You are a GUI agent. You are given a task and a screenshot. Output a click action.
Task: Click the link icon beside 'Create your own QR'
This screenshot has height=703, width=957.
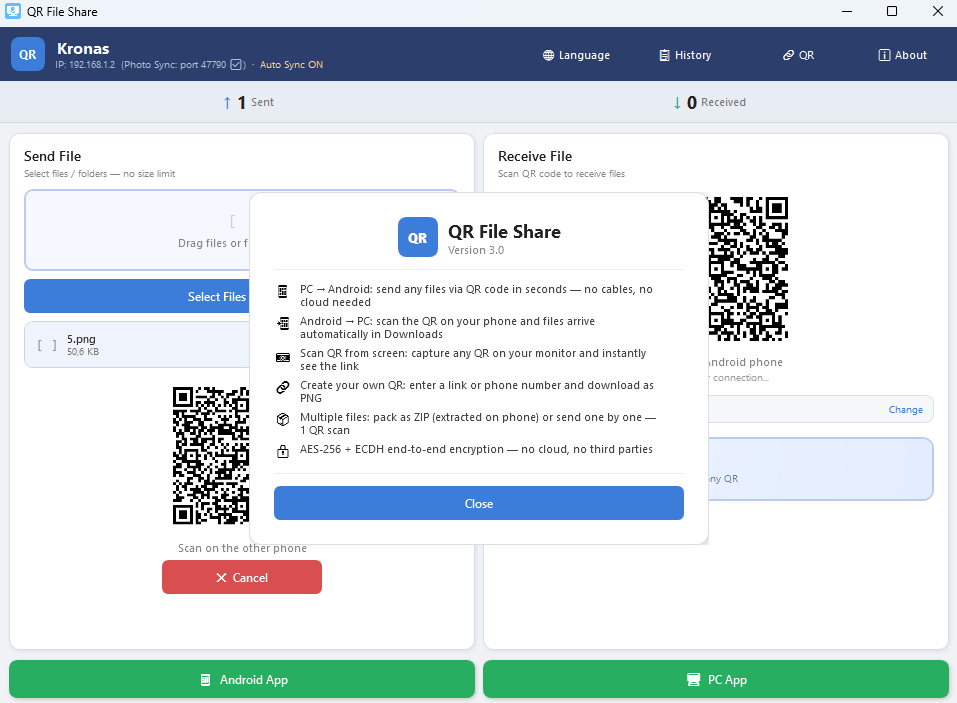(x=285, y=385)
